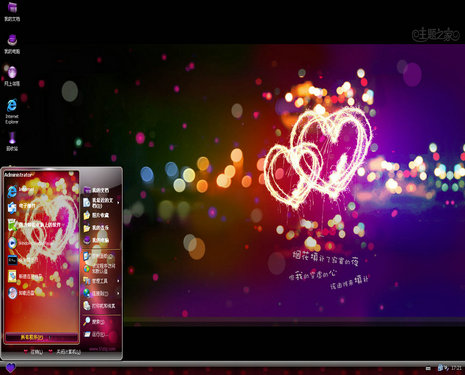Launch Internet Explorer from the desktop
Screen dimensions: 465x375
[x=12, y=111]
